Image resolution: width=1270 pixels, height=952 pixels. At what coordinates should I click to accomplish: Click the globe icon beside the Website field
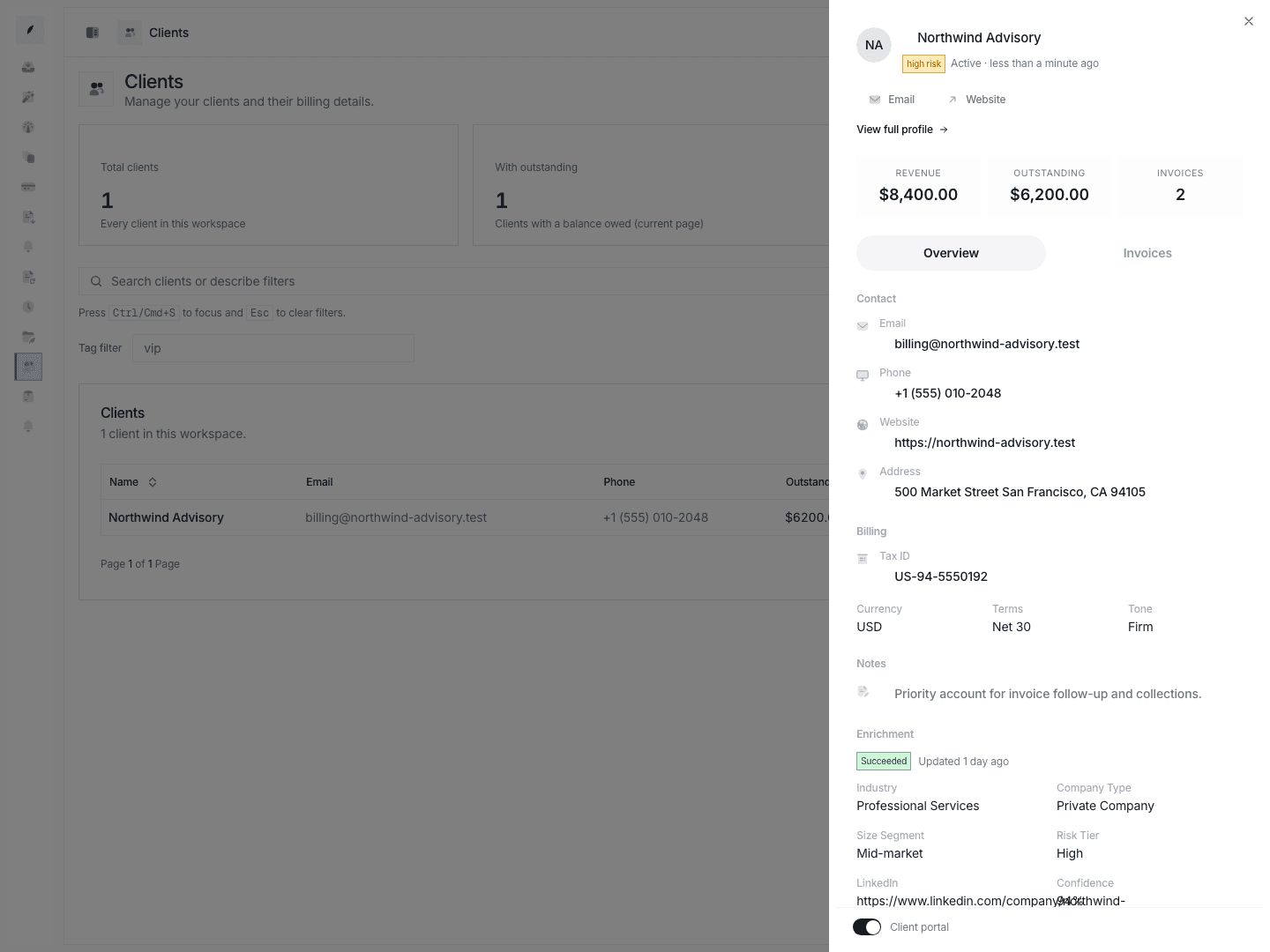point(863,424)
